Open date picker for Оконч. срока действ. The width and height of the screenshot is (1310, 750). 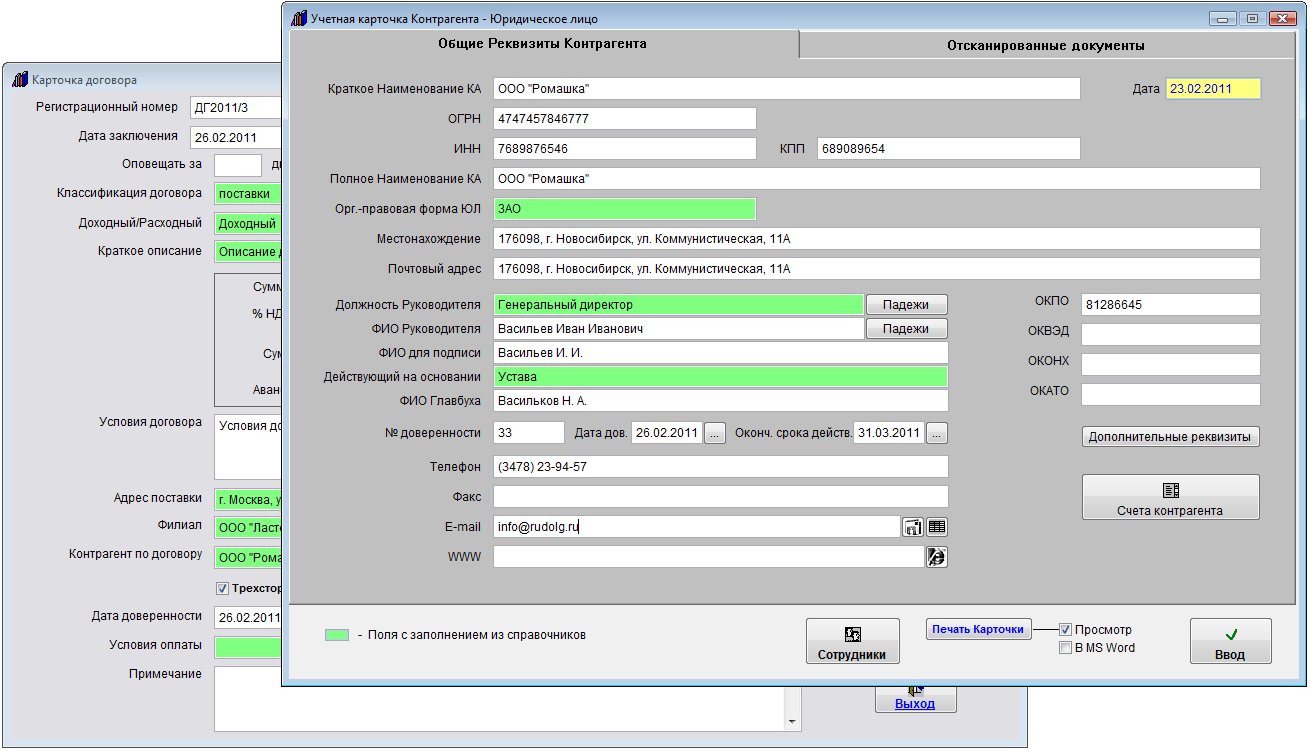(936, 433)
